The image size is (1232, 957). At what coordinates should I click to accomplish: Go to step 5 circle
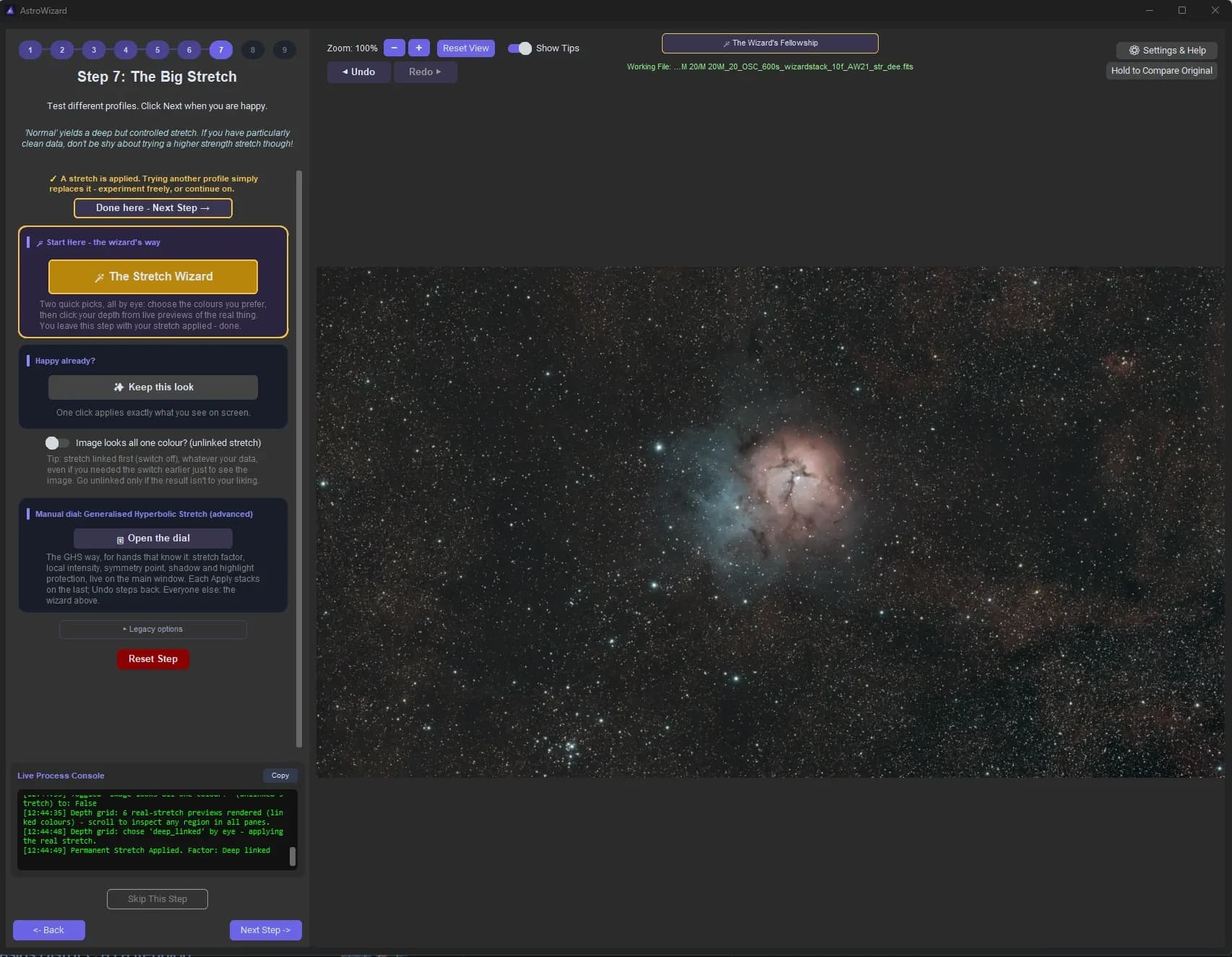(158, 50)
